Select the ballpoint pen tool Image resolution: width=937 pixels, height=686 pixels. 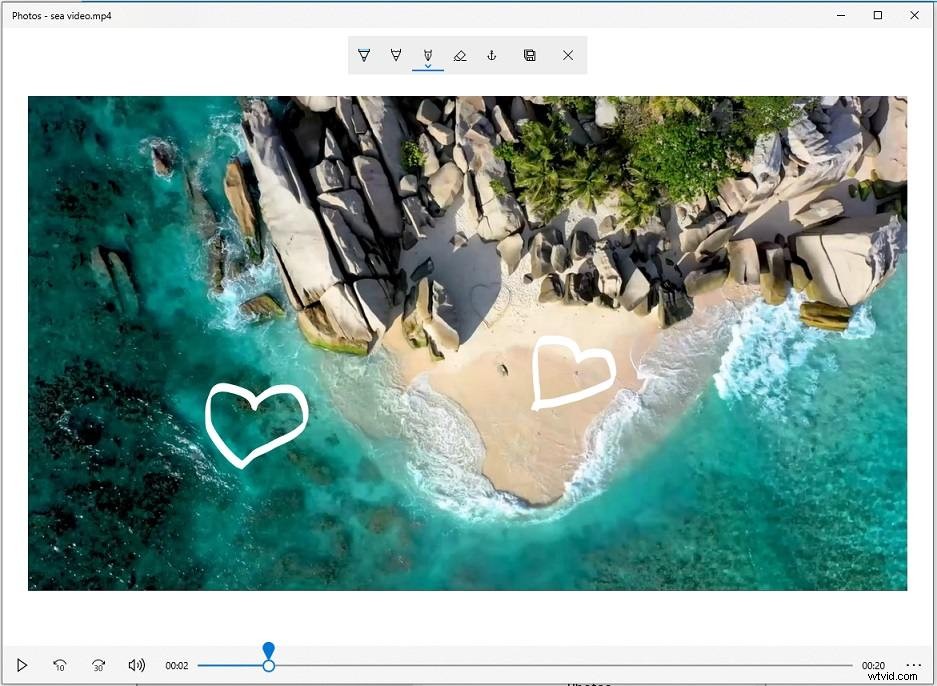click(364, 55)
